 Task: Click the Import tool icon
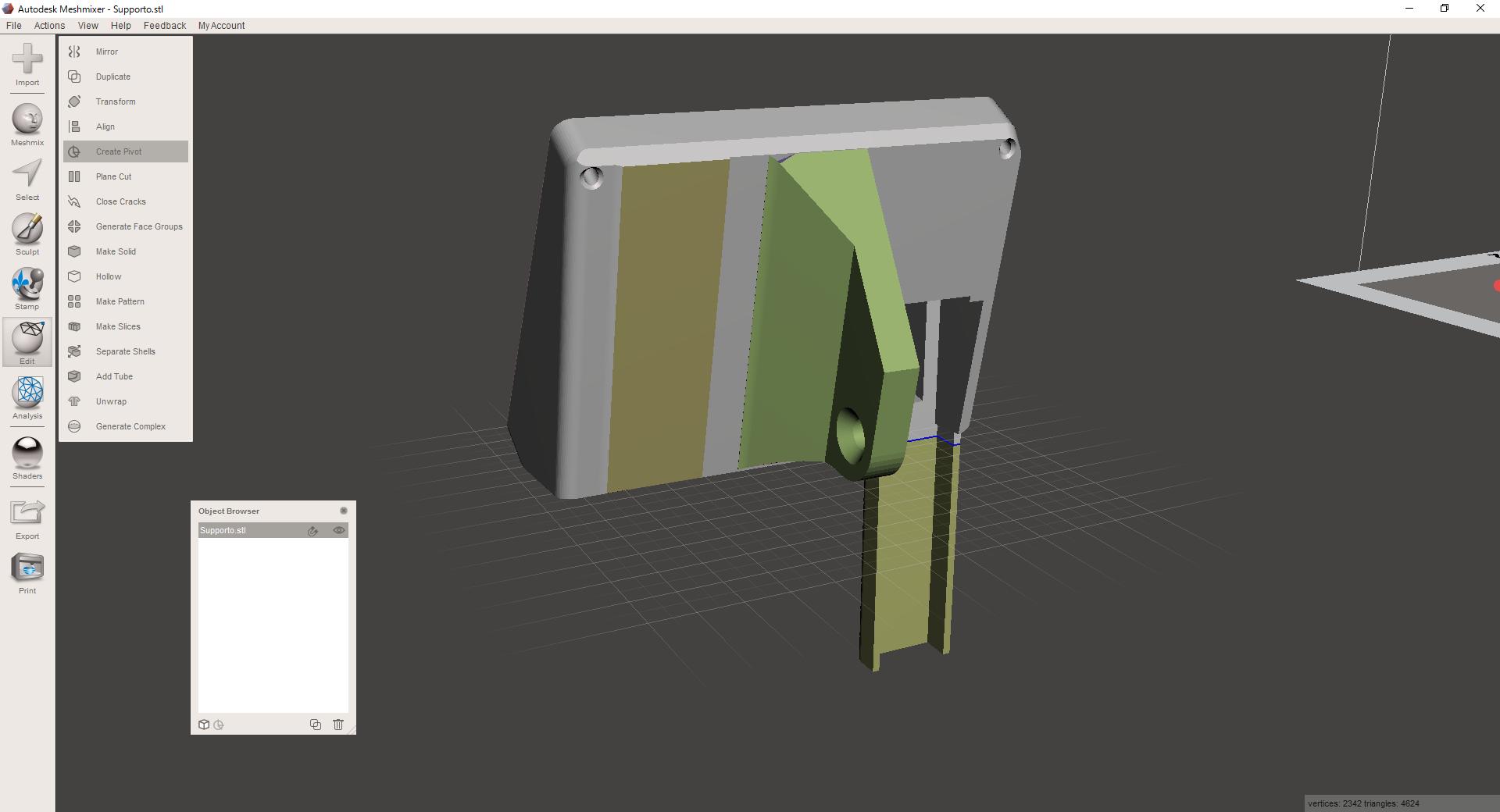coord(27,59)
